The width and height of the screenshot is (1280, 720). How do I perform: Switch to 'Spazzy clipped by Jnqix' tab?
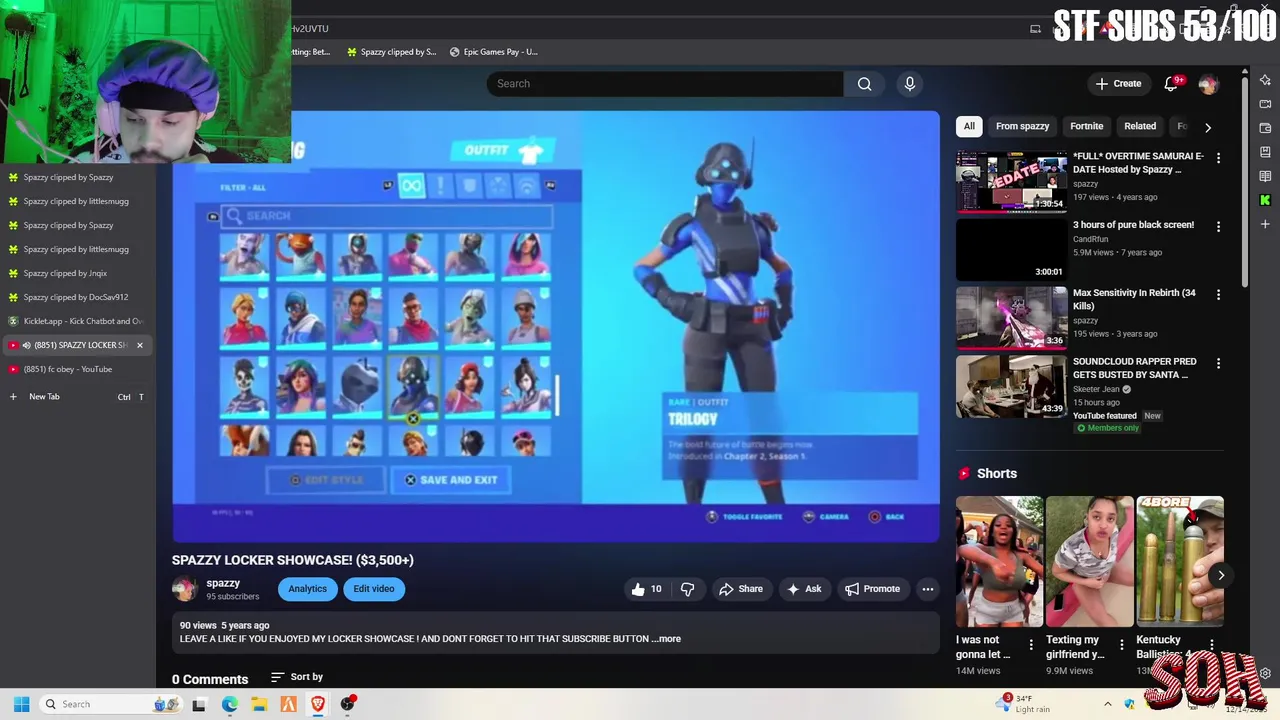pyautogui.click(x=78, y=273)
